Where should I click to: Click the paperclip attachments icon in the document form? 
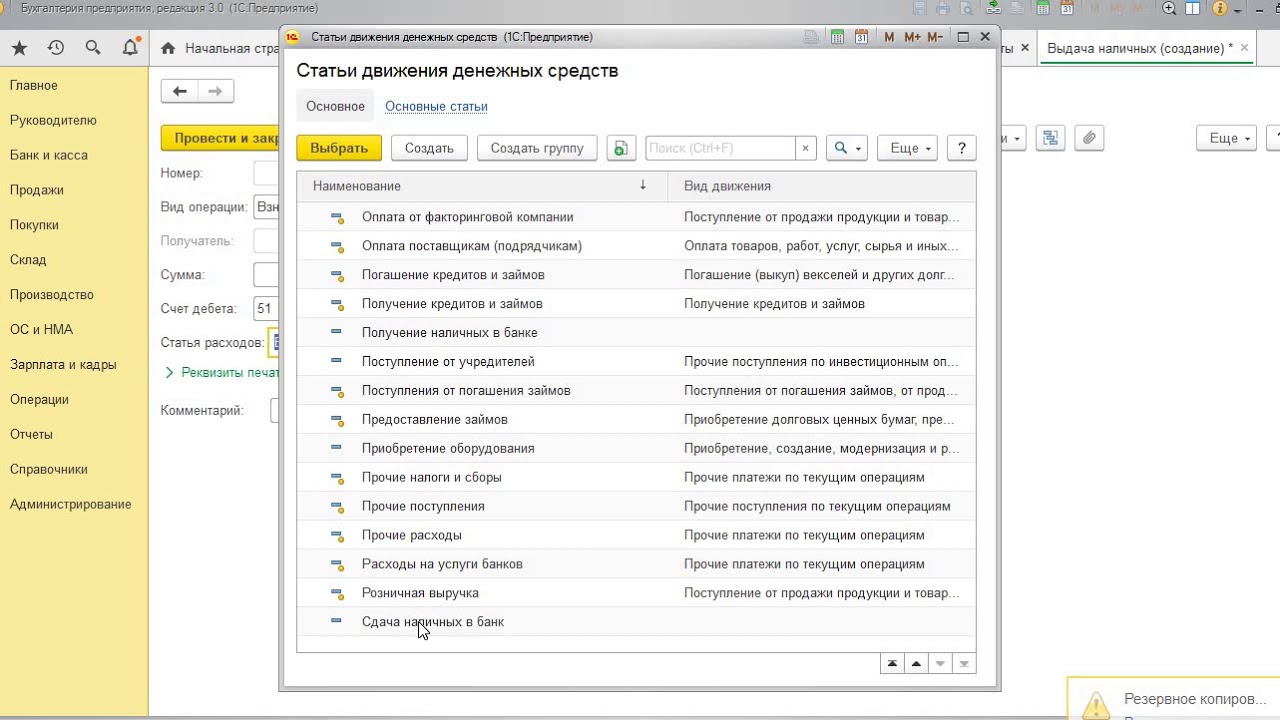point(1089,138)
